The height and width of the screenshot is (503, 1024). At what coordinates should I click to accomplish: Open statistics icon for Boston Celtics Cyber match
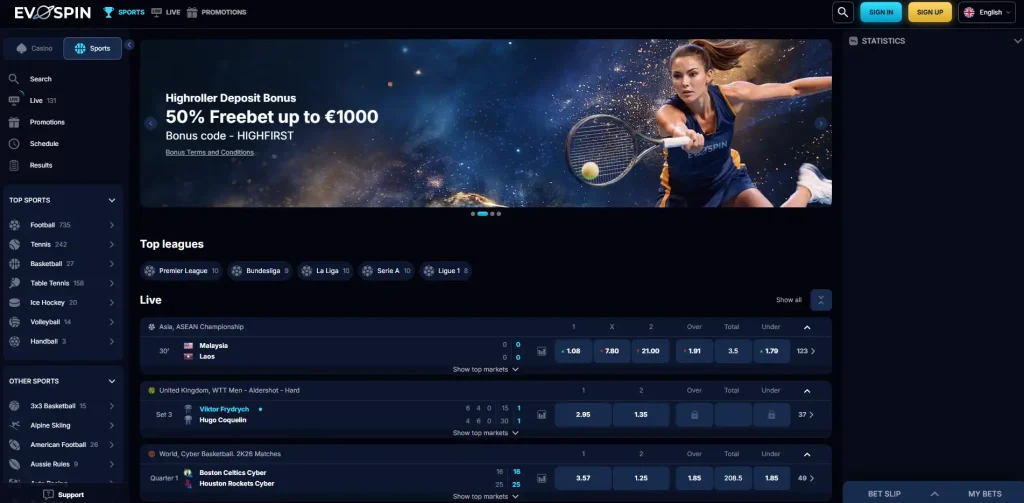(x=541, y=478)
